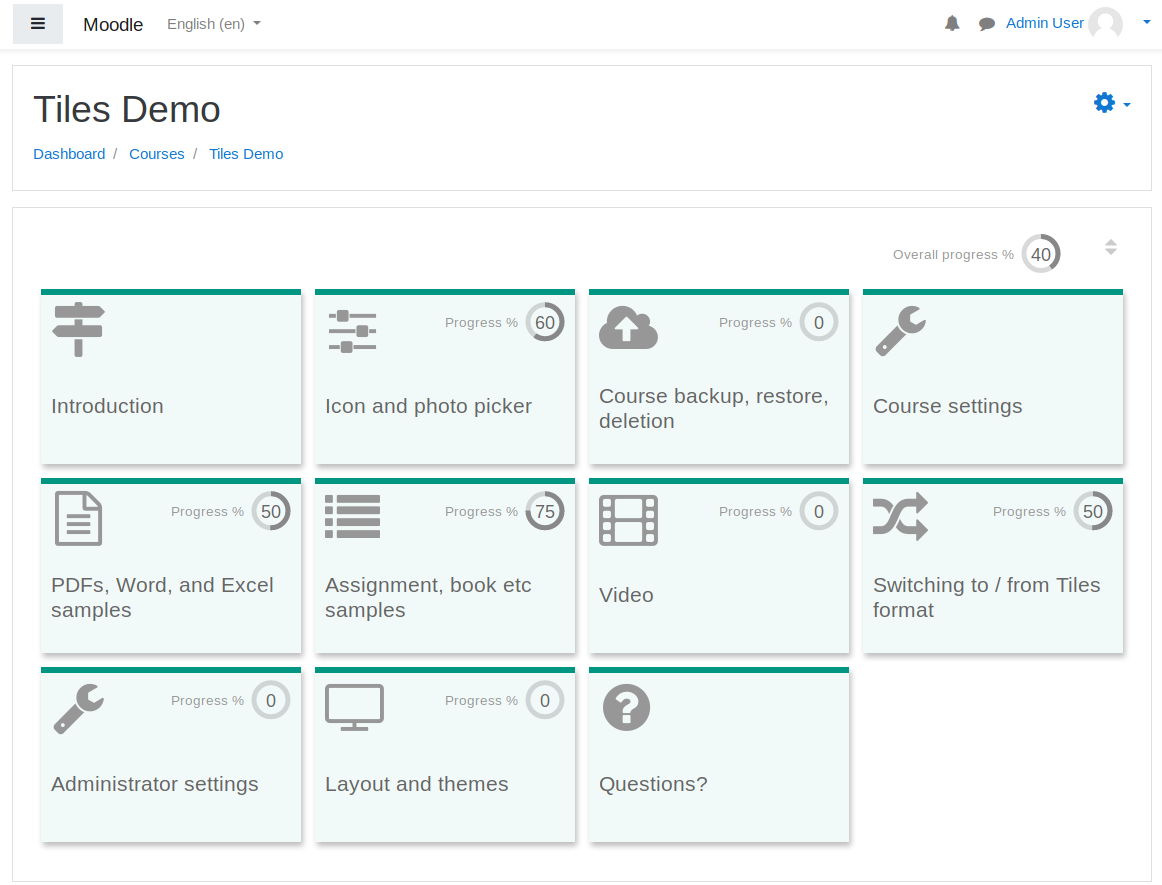The width and height of the screenshot is (1162, 885).
Task: Click the 60 progress ring on Icon picker
Action: click(545, 322)
